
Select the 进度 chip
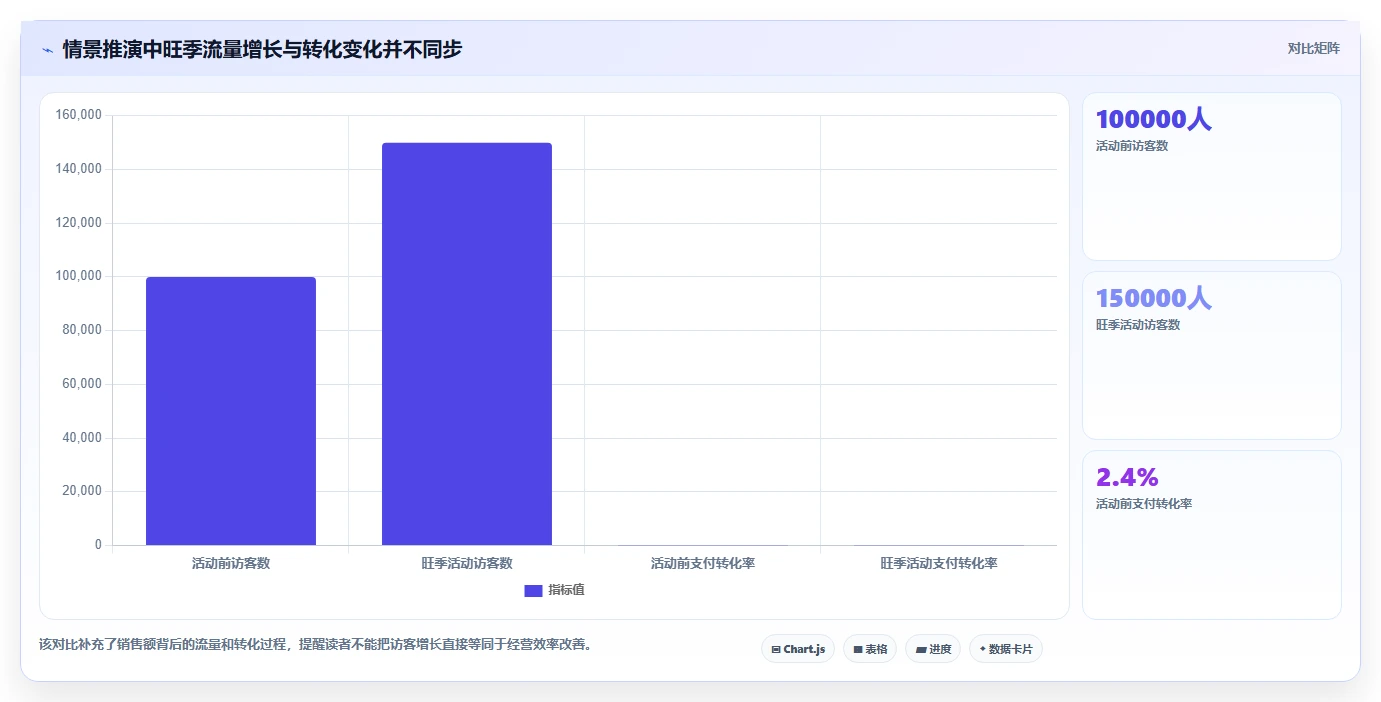933,649
